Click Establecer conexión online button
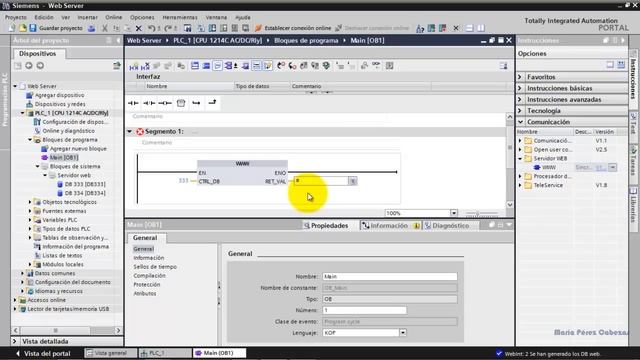 pyautogui.click(x=293, y=28)
